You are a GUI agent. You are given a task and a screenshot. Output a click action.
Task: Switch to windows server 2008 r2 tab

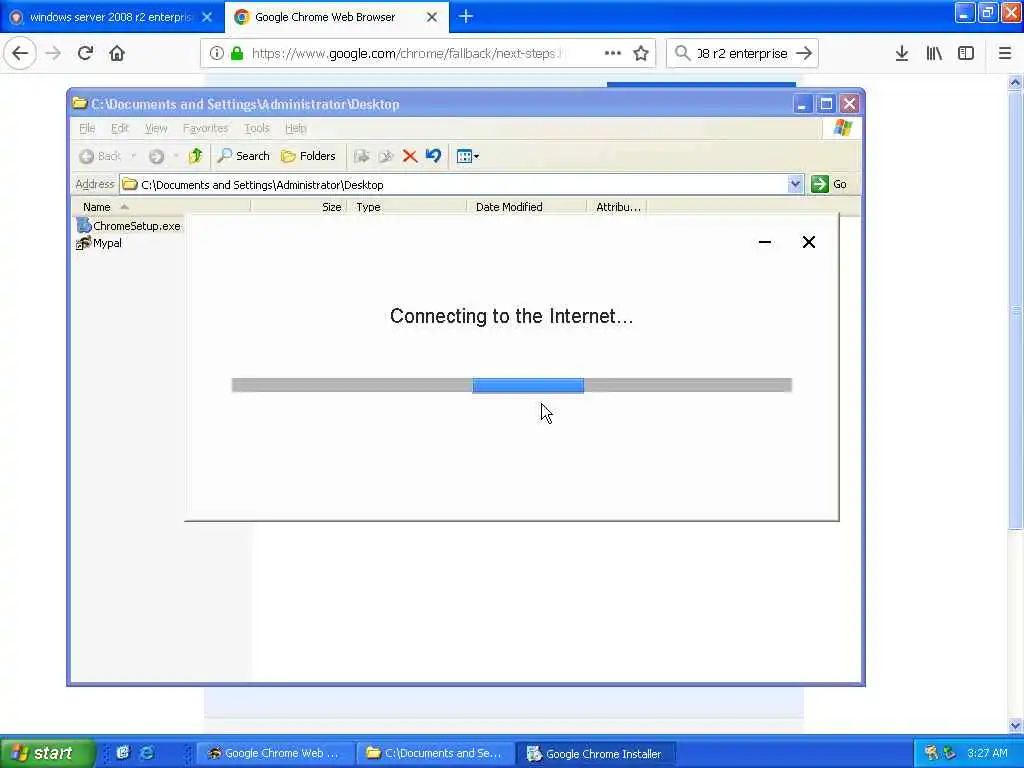tap(110, 18)
